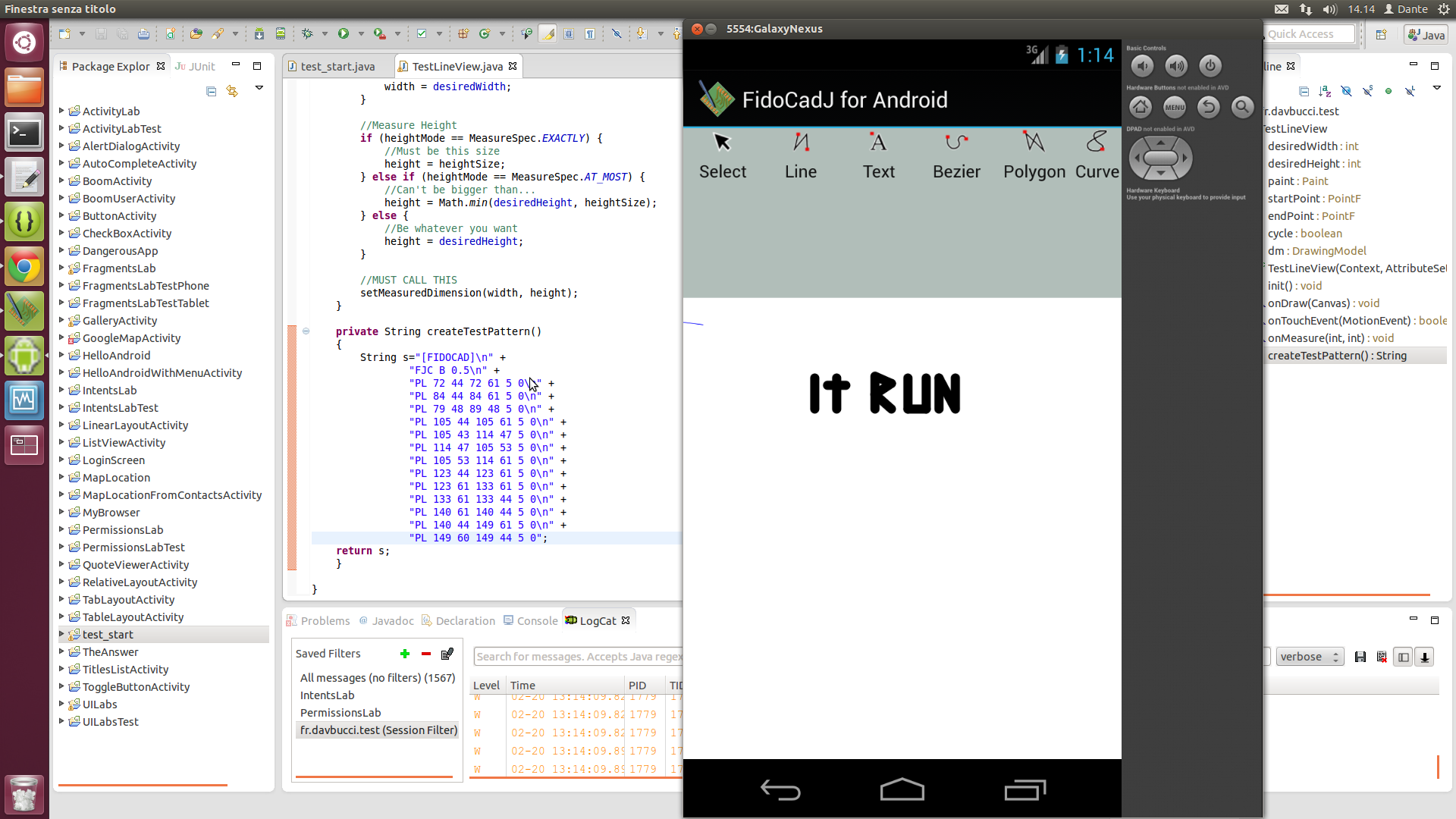Open the Console tab

pos(537,620)
